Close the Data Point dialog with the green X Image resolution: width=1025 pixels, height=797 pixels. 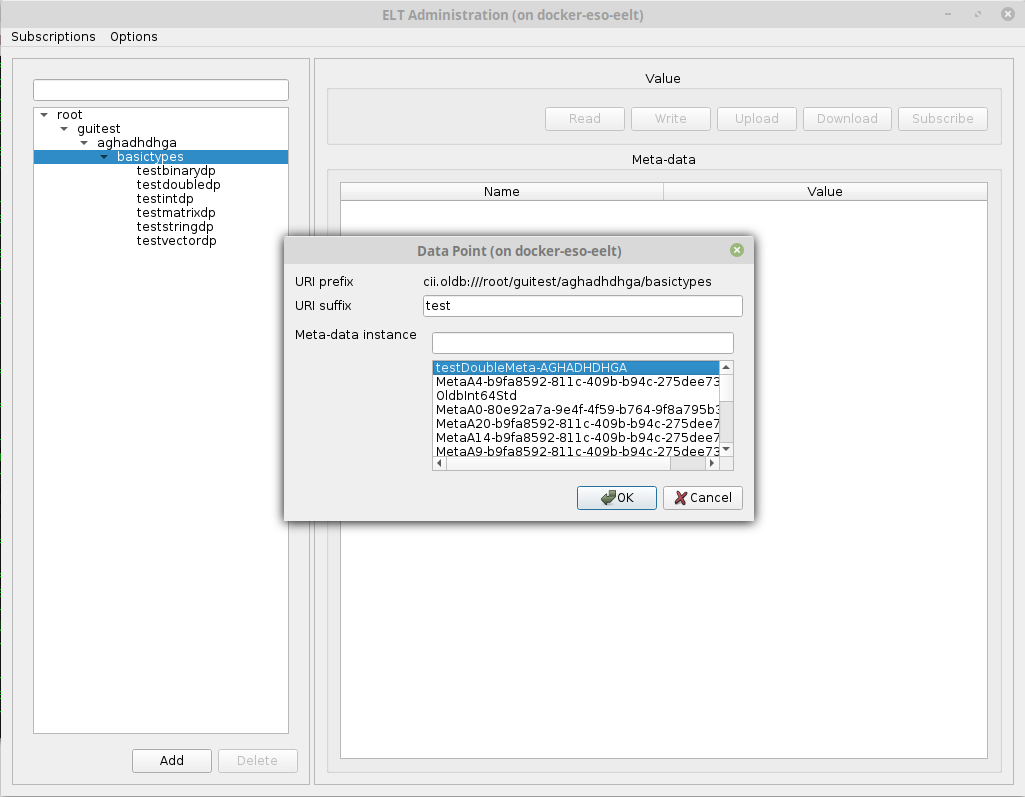737,250
